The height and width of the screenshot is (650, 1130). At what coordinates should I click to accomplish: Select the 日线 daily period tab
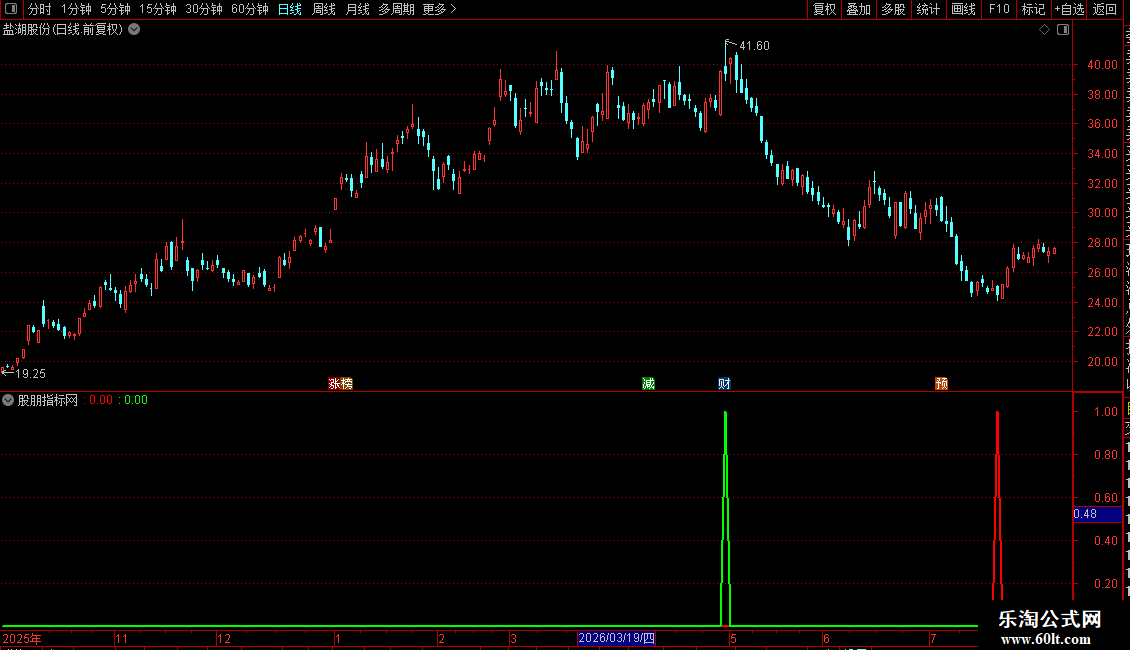pos(290,9)
